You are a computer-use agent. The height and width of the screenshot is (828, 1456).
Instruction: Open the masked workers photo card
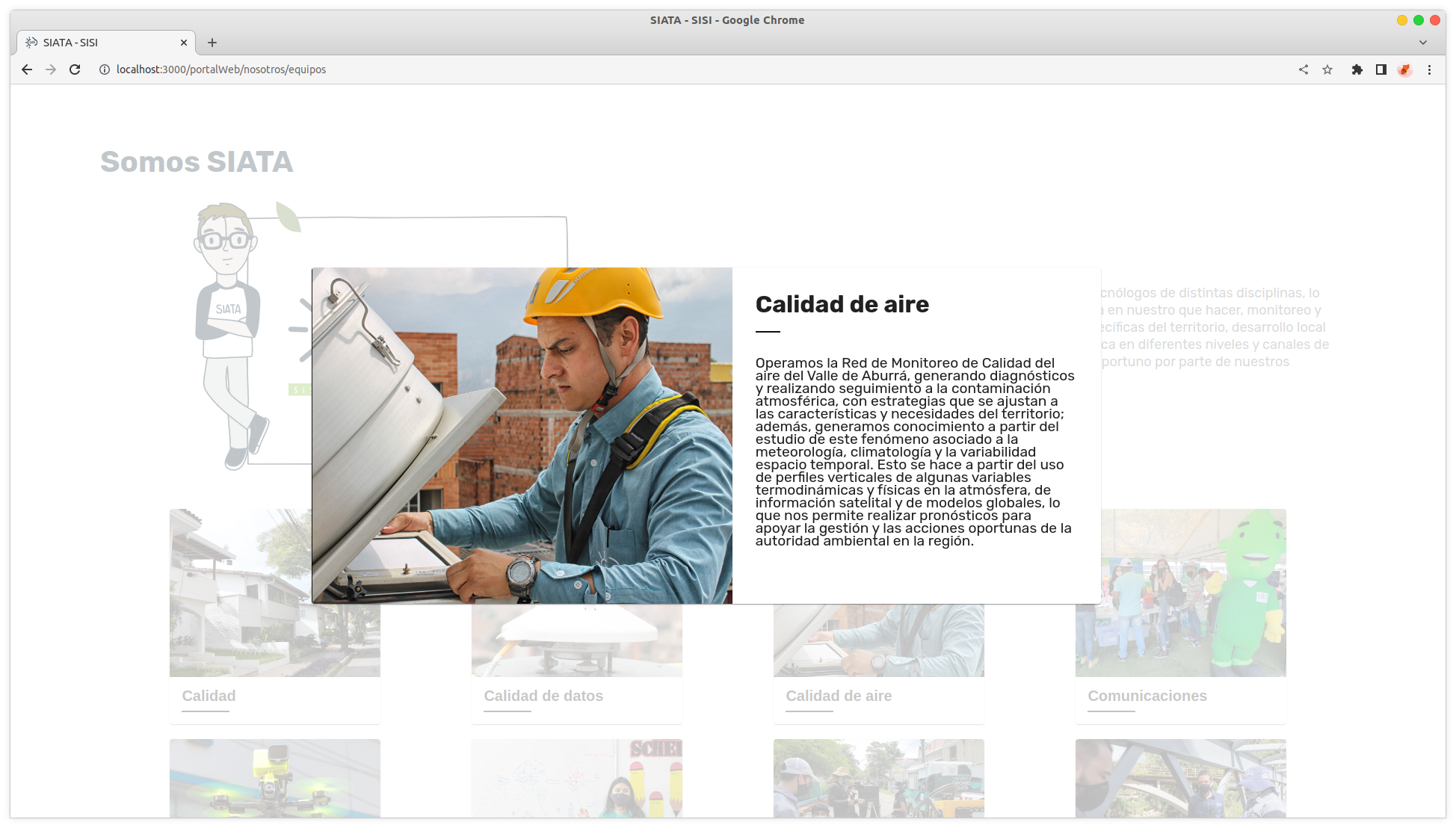(x=1181, y=778)
